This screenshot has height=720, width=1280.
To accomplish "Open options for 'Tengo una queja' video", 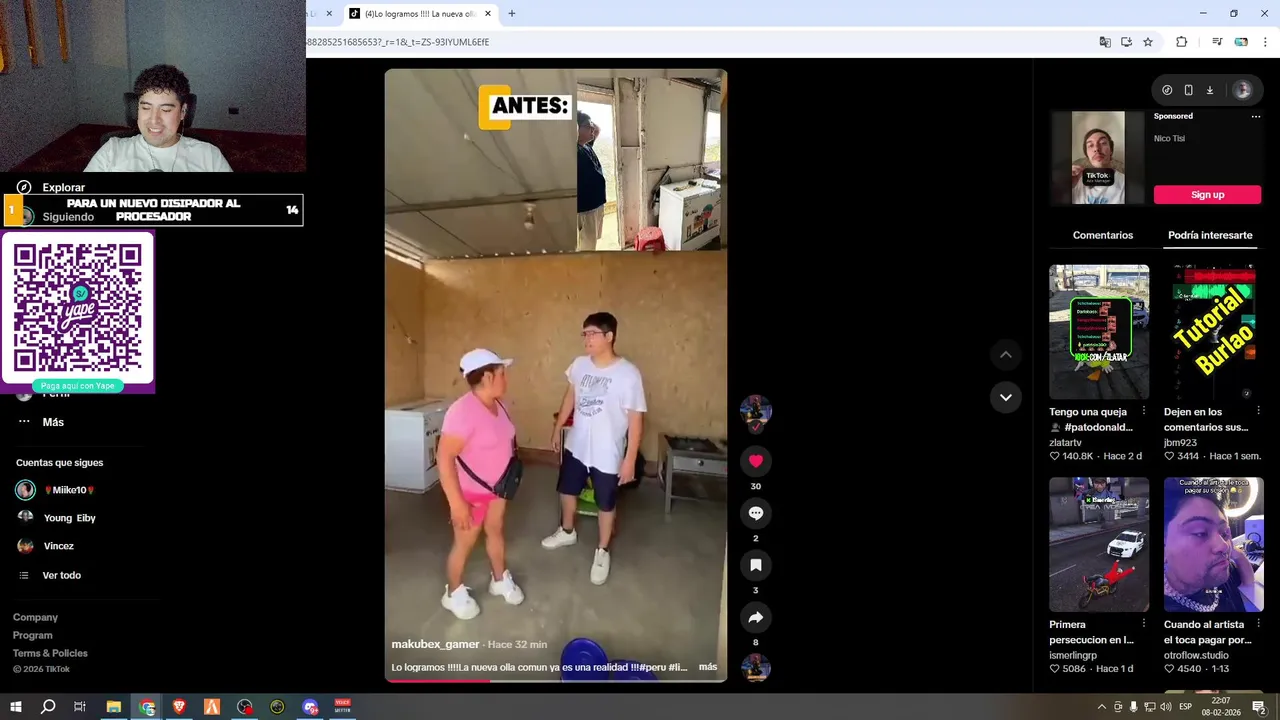I will tap(1144, 411).
